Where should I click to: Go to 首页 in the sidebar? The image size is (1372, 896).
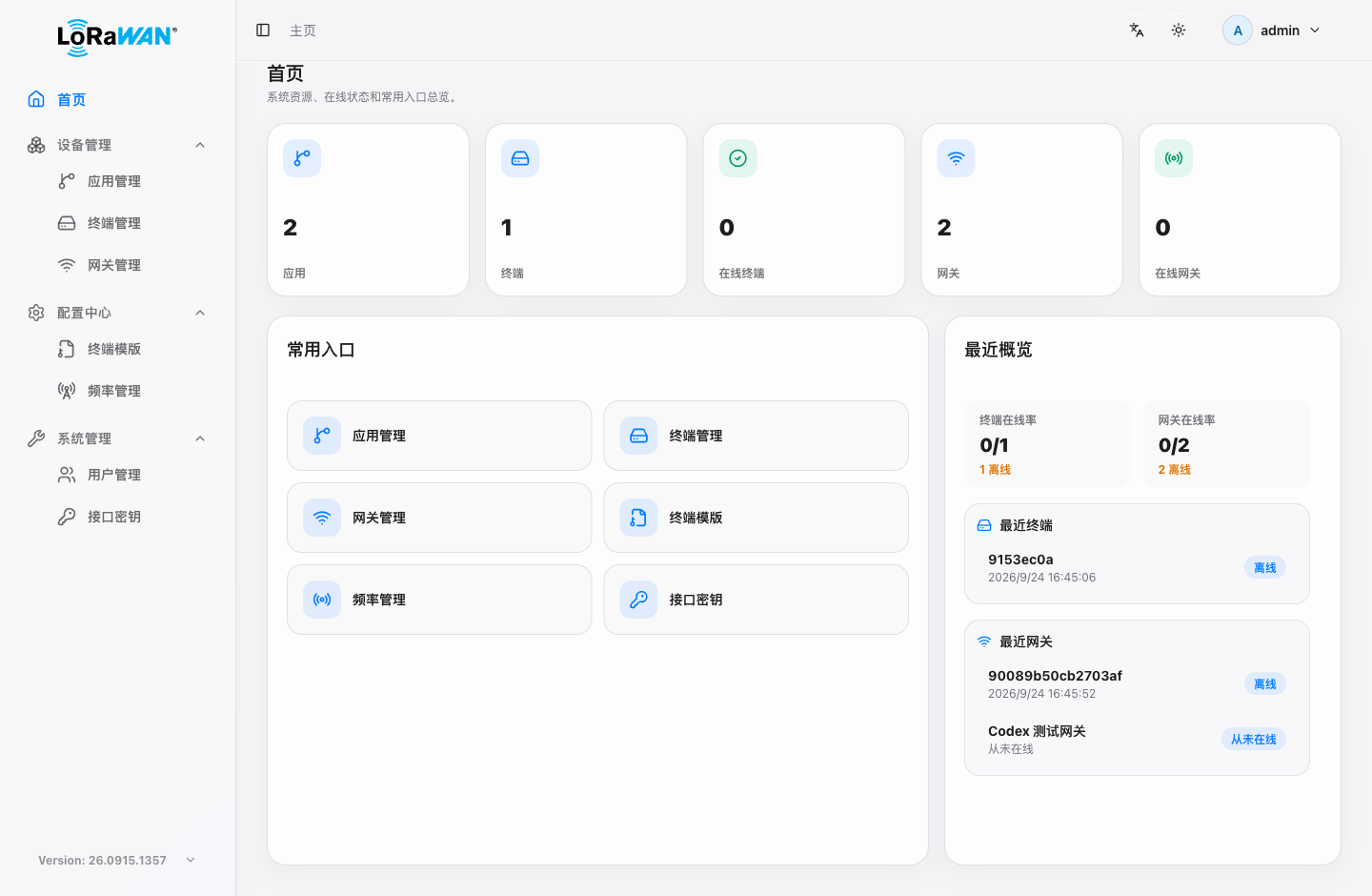[117, 99]
